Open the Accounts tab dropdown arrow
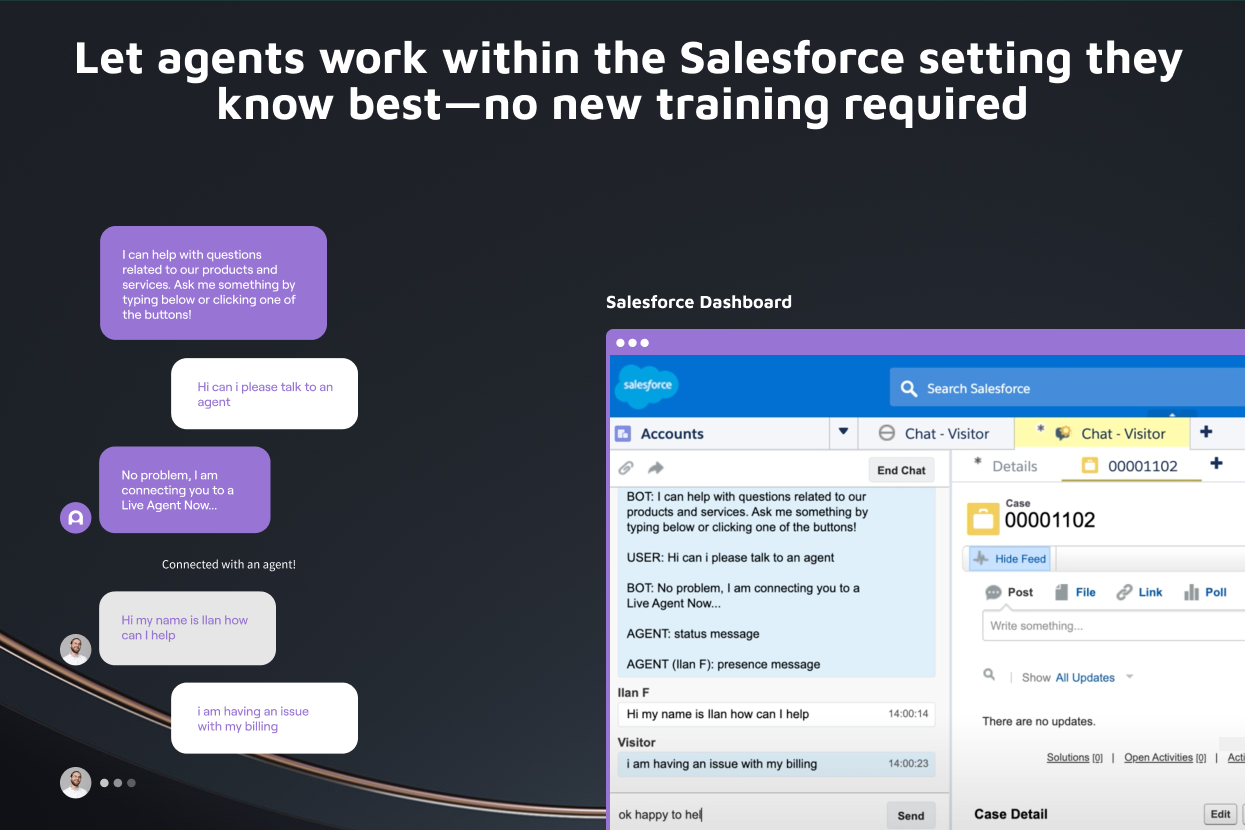This screenshot has height=830, width=1245. click(x=843, y=433)
